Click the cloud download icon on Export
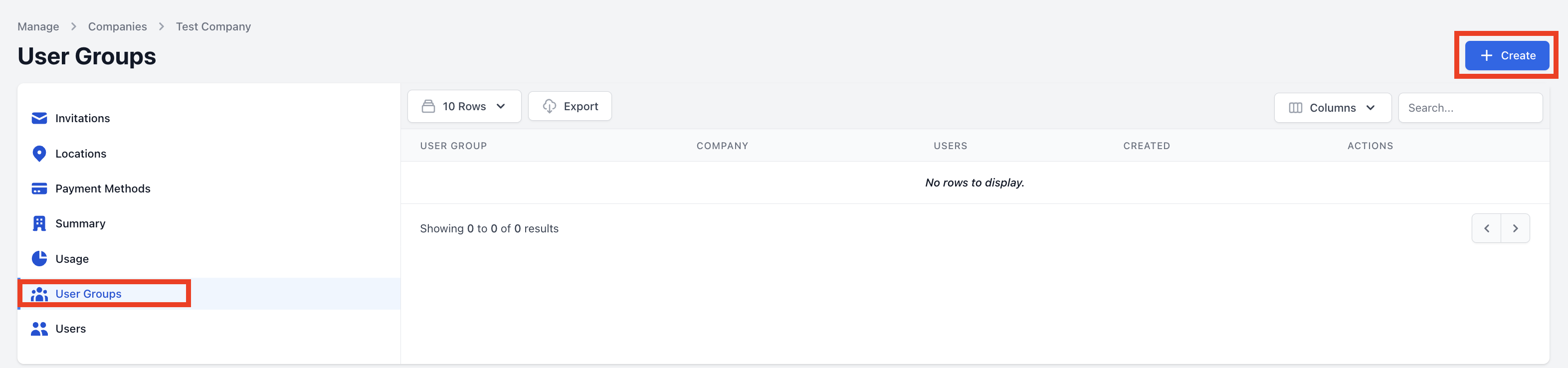Viewport: 1568px width, 368px height. pos(549,106)
